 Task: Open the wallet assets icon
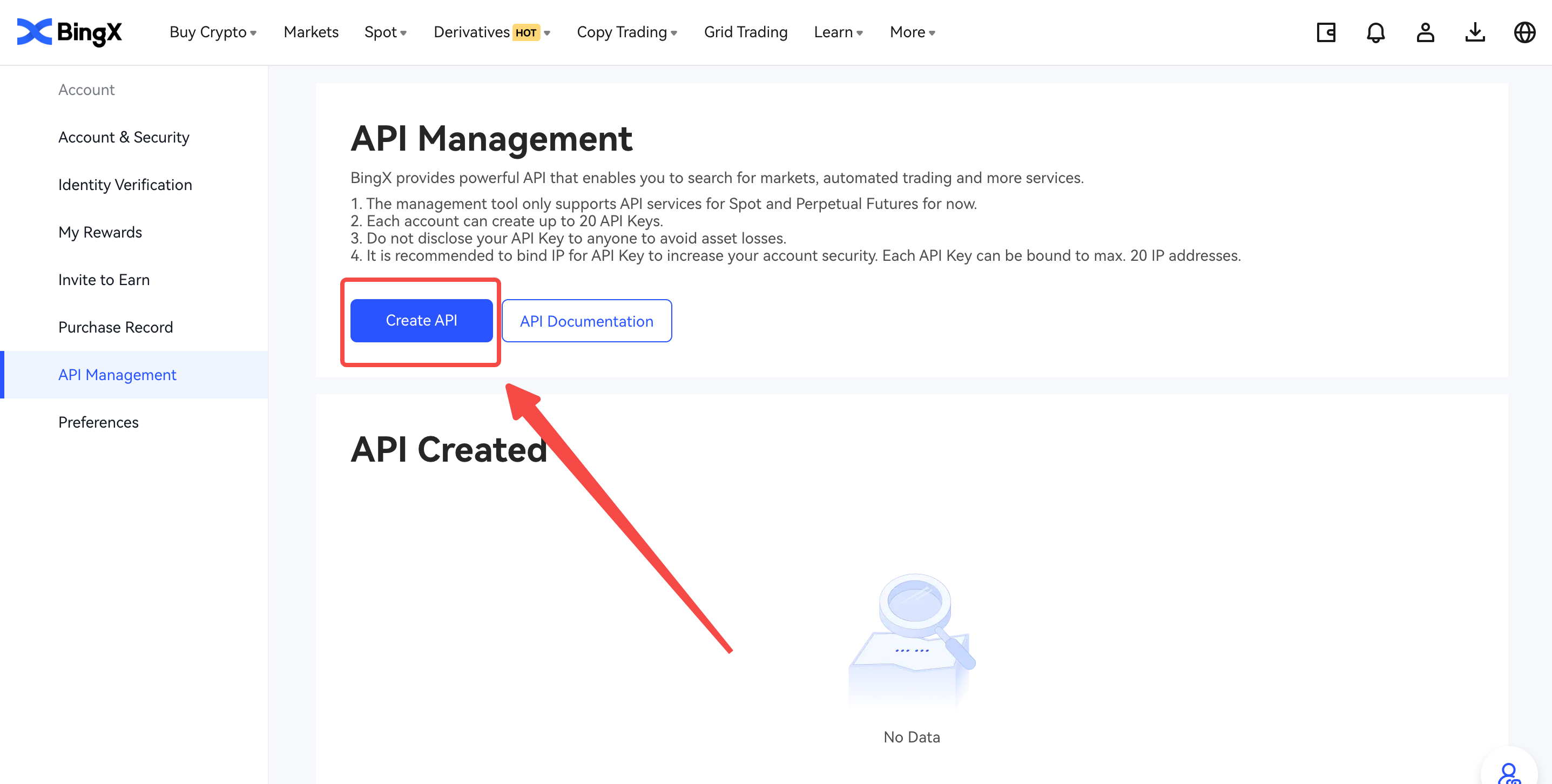(1326, 32)
